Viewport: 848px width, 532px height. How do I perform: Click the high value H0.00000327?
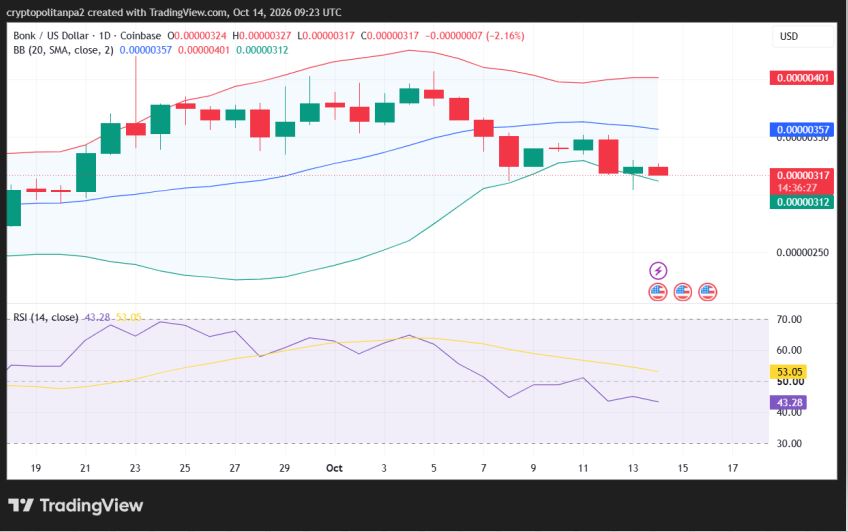262,36
